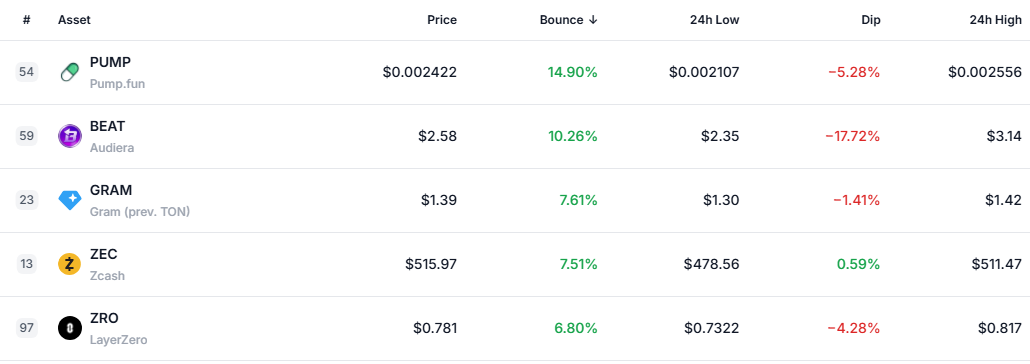Image resolution: width=1030 pixels, height=364 pixels.
Task: Sort by the Dip column header
Action: [870, 20]
